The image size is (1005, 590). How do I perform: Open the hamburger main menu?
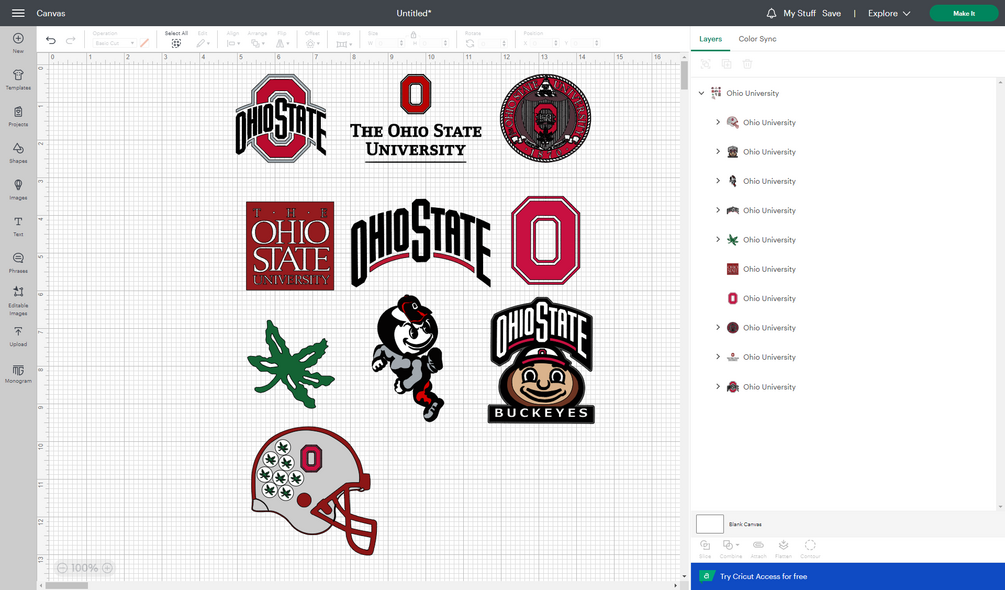18,13
